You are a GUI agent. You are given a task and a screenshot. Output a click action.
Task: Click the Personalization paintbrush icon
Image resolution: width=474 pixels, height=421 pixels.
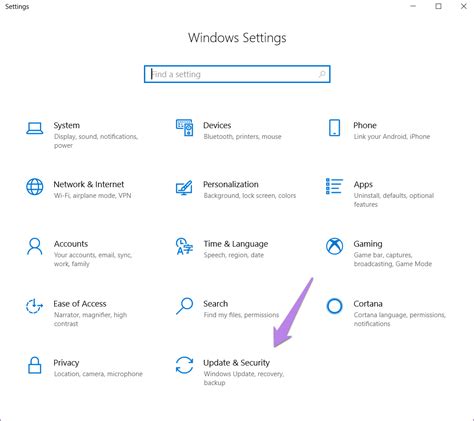pyautogui.click(x=184, y=188)
